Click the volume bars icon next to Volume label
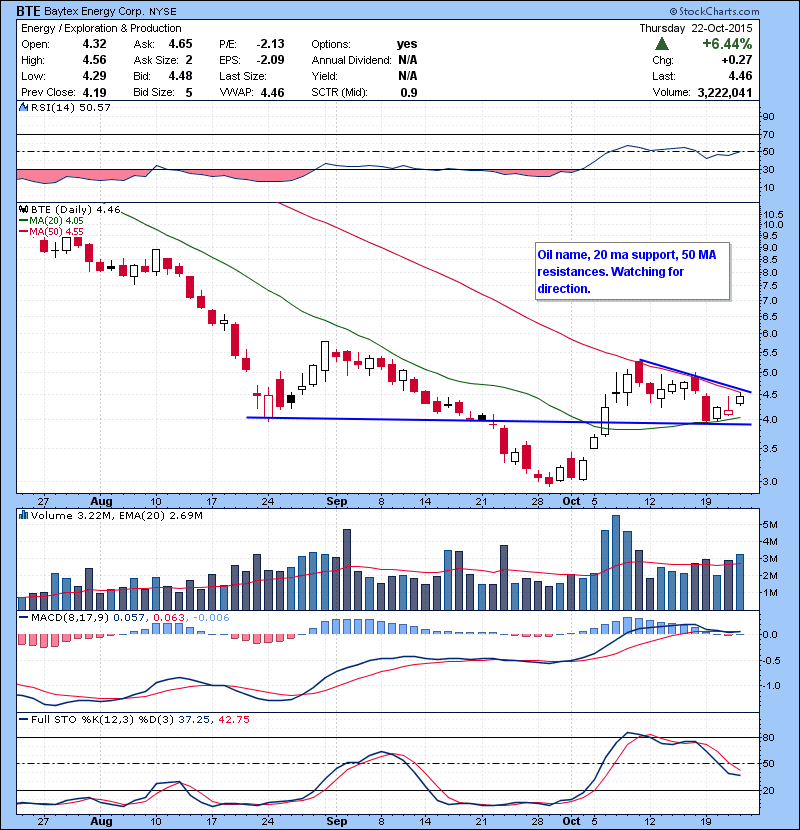The height and width of the screenshot is (830, 800). click(23, 515)
